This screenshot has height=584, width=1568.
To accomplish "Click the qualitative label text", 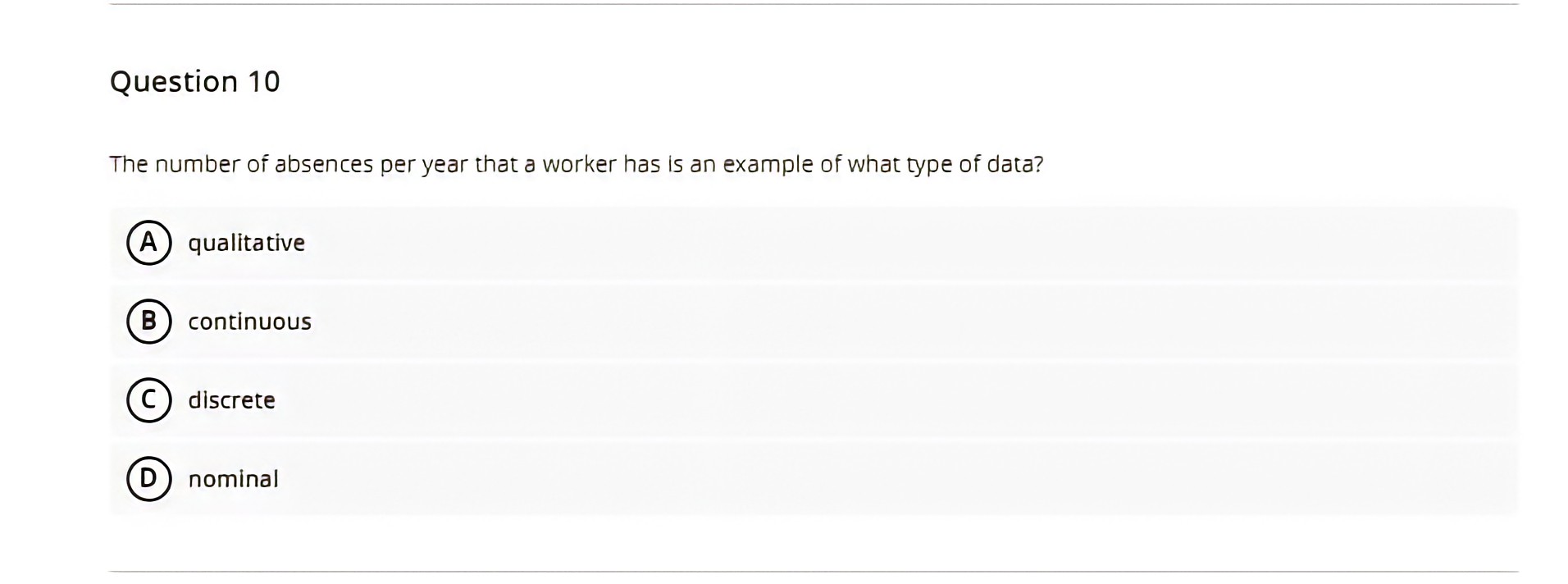I will pyautogui.click(x=246, y=242).
